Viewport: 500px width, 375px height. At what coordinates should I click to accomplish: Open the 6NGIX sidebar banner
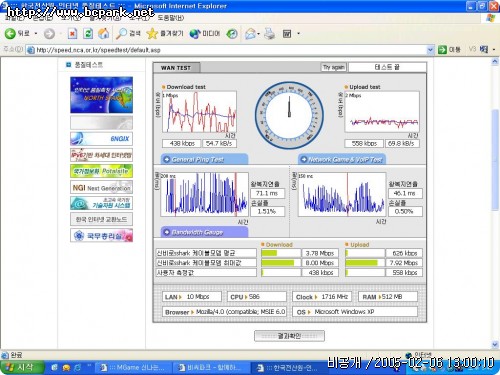tap(101, 139)
